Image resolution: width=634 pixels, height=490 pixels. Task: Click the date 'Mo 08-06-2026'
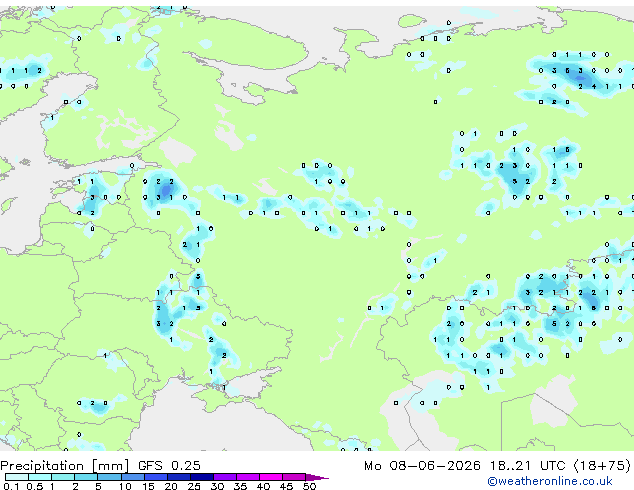(x=422, y=466)
